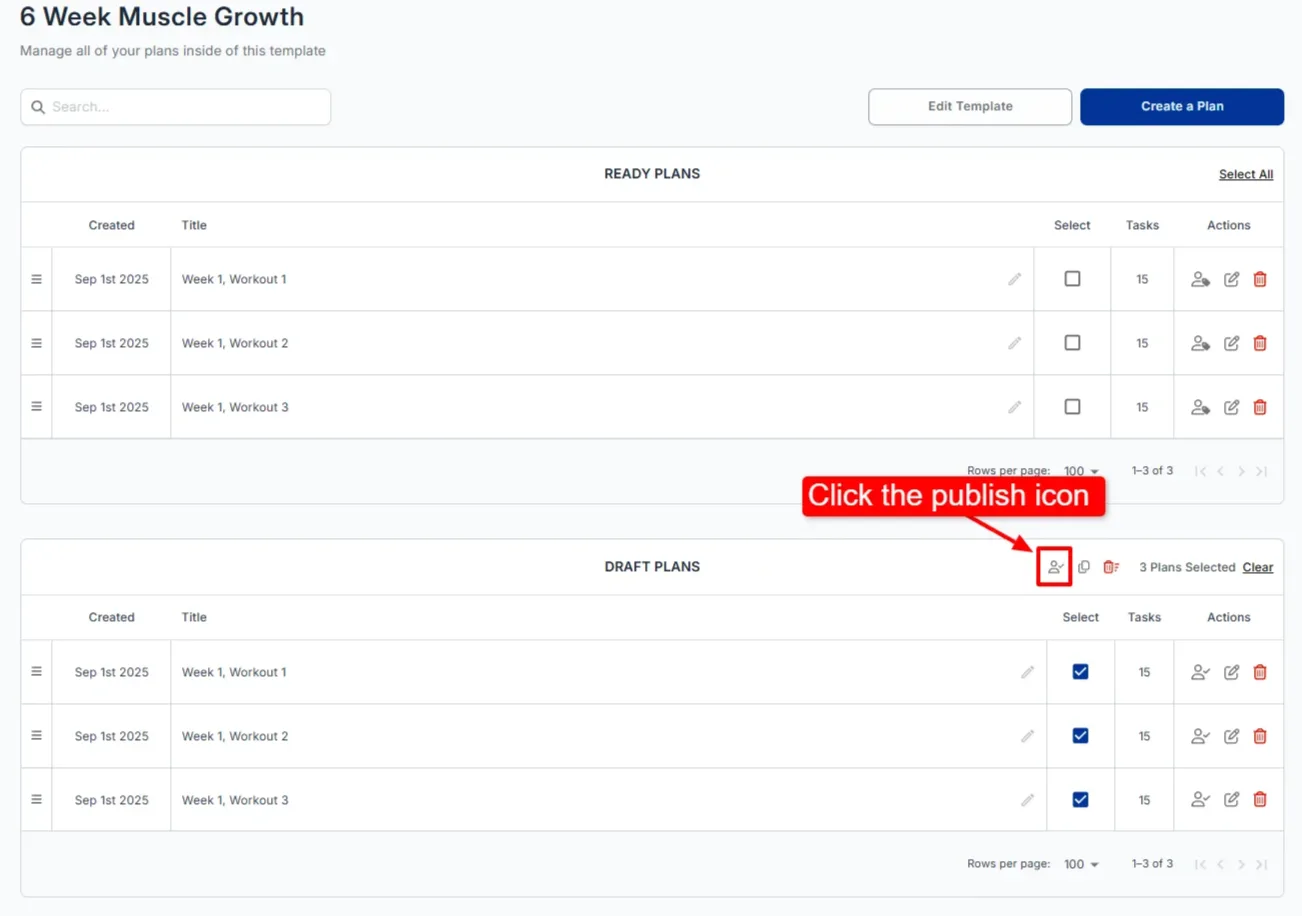Unpublish Ready Plans Week 1, Workout 3
1302x916 pixels.
(1201, 407)
